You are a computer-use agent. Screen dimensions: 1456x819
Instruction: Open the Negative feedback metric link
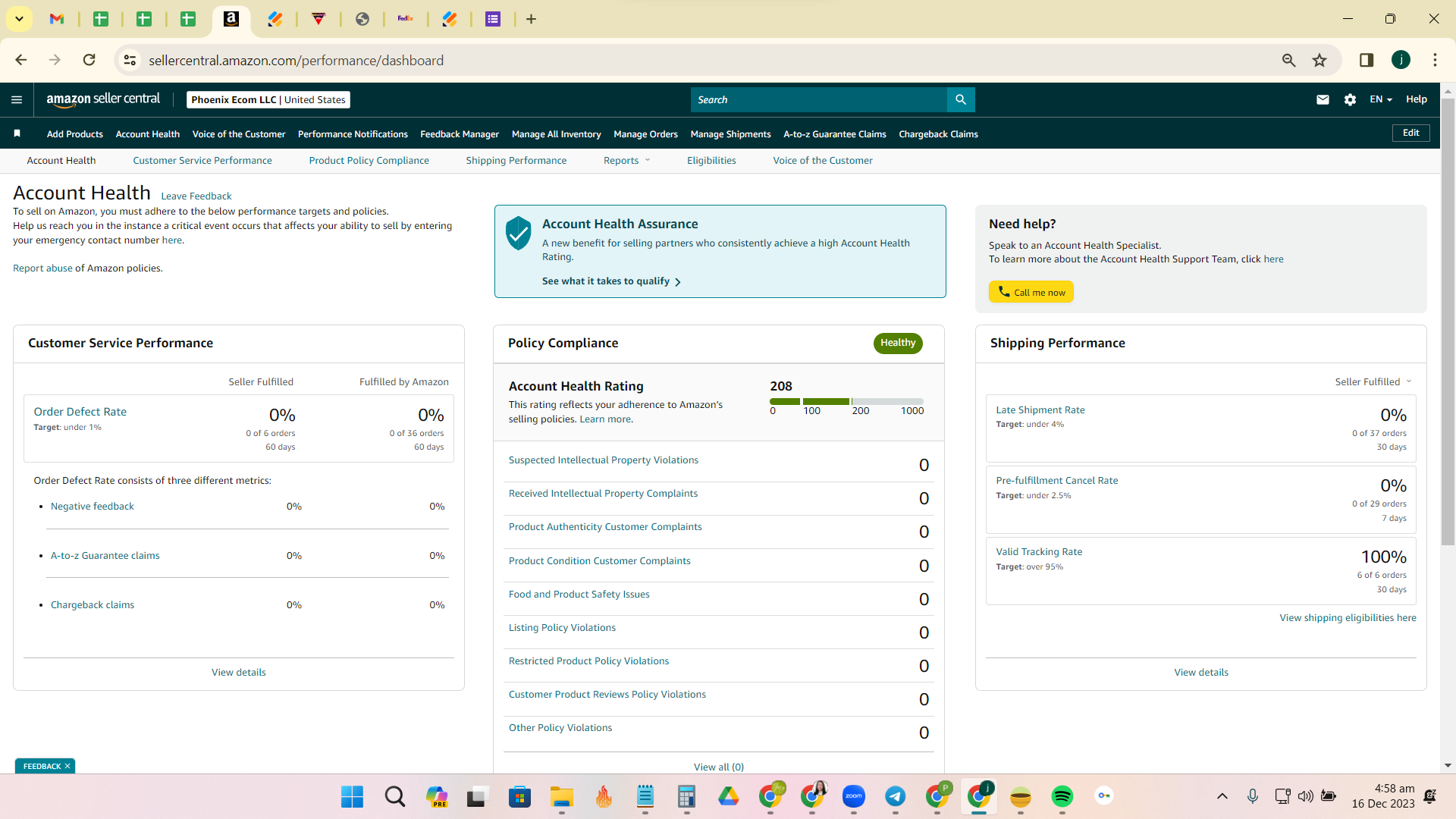[x=92, y=506]
